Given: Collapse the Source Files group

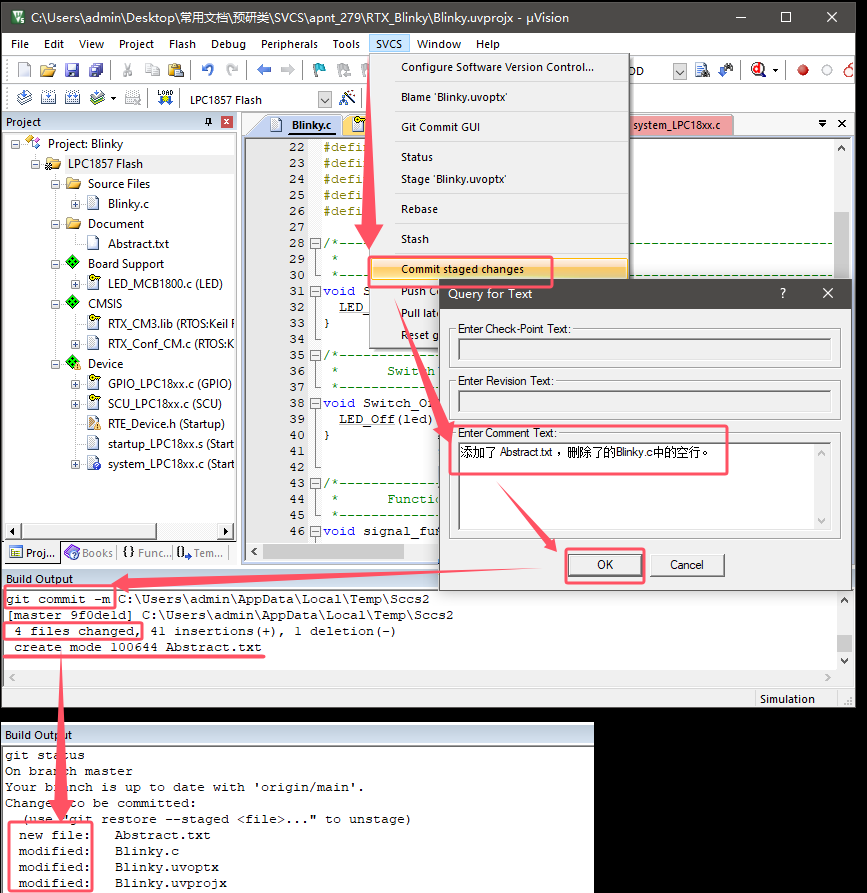Looking at the screenshot, I should (x=56, y=184).
